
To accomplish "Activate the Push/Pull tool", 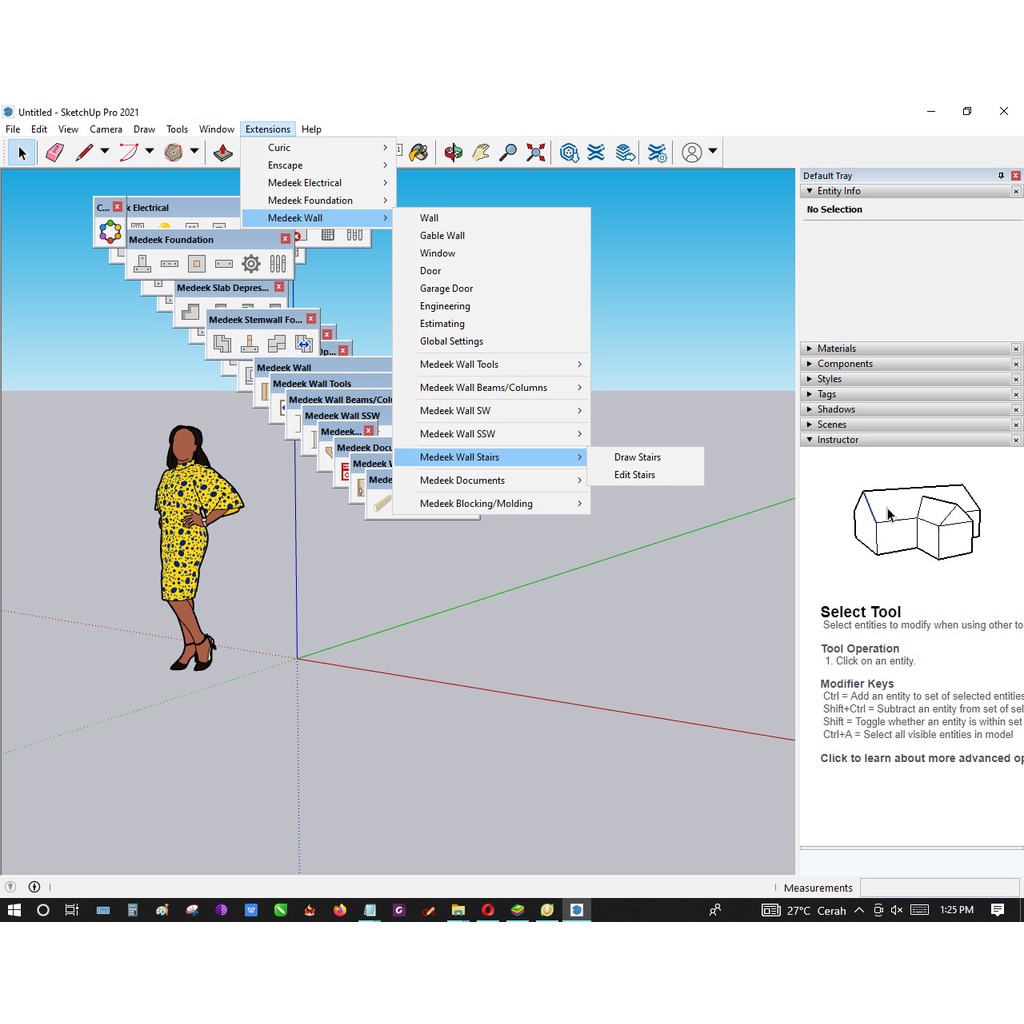I will pyautogui.click(x=223, y=153).
